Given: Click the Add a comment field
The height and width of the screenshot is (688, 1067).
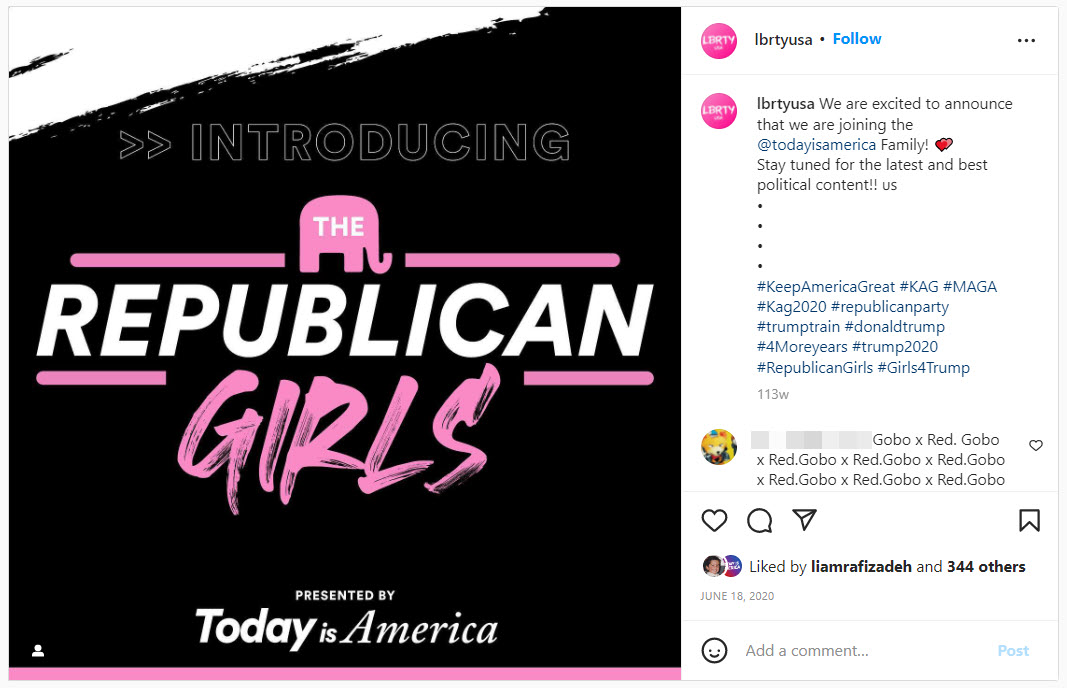Looking at the screenshot, I should [860, 651].
